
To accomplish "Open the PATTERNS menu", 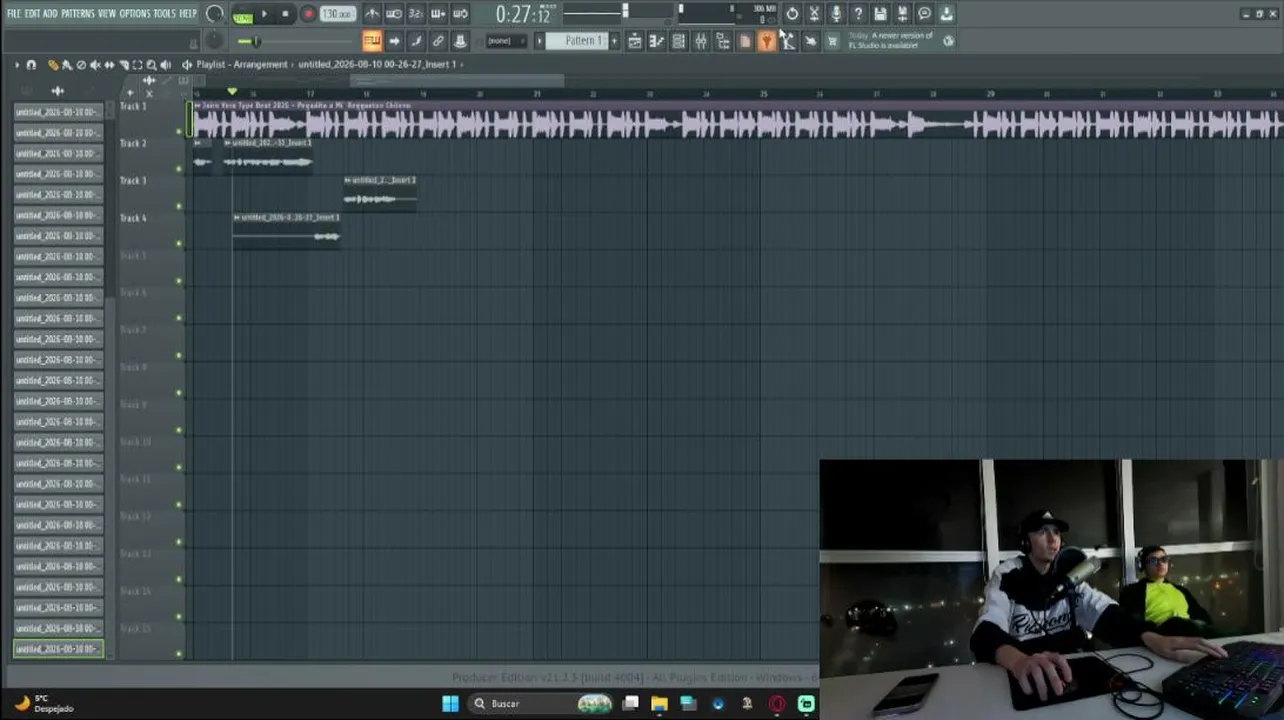I will pyautogui.click(x=78, y=13).
